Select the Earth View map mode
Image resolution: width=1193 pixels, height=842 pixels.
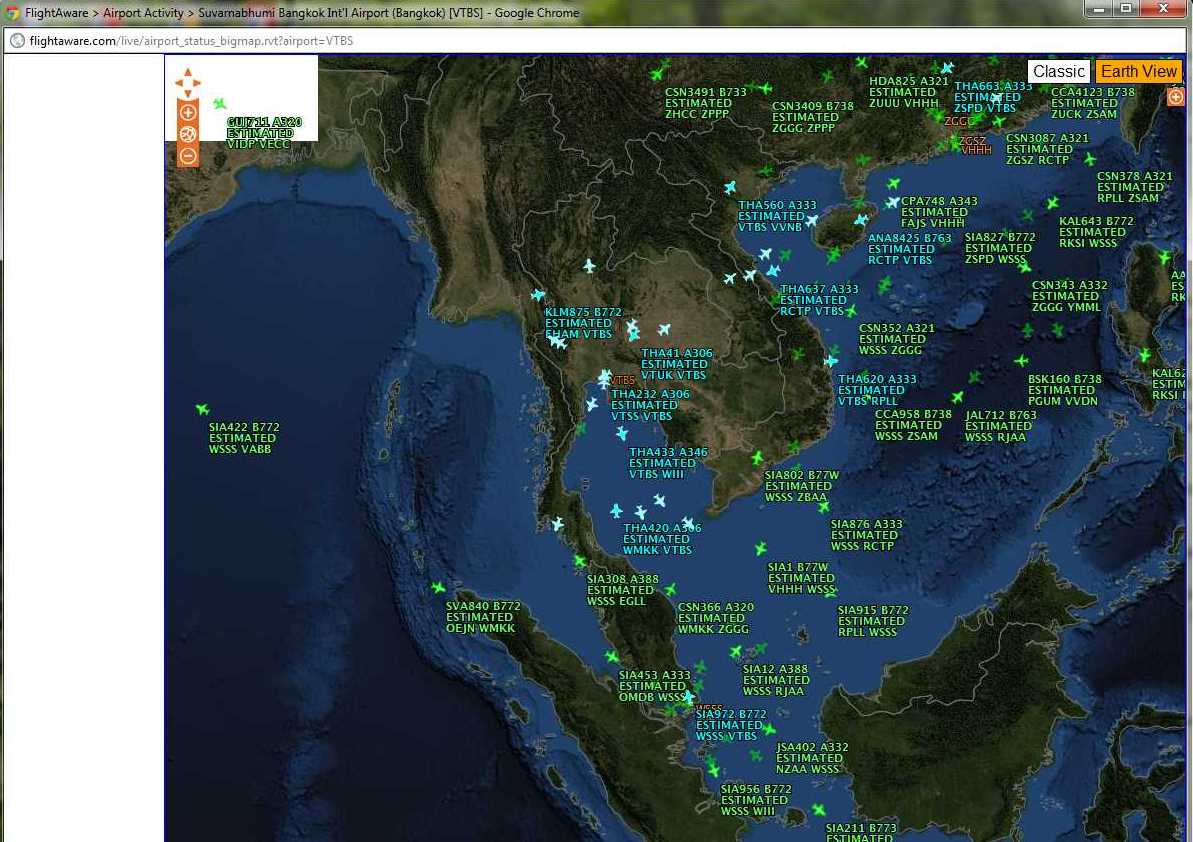point(1139,71)
